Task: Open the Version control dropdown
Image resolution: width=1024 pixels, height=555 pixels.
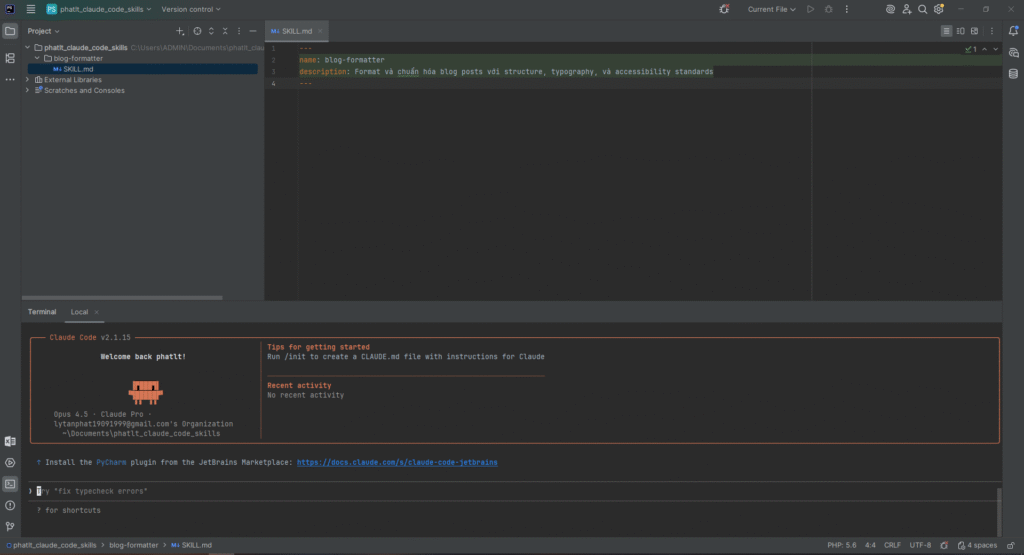Action: pyautogui.click(x=189, y=9)
